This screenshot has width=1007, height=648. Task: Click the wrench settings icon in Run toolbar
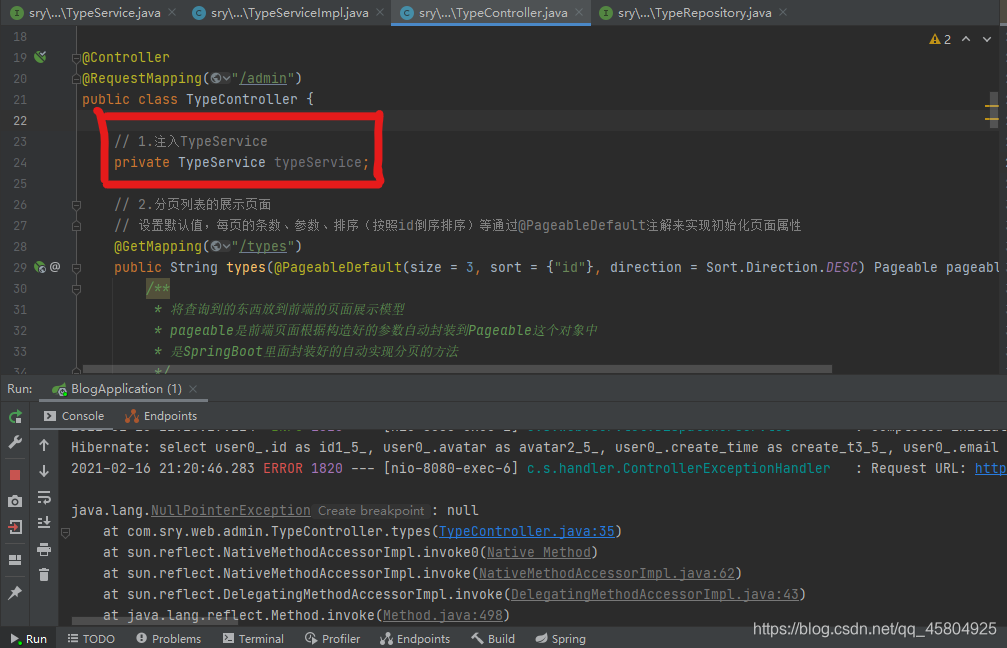tap(15, 442)
